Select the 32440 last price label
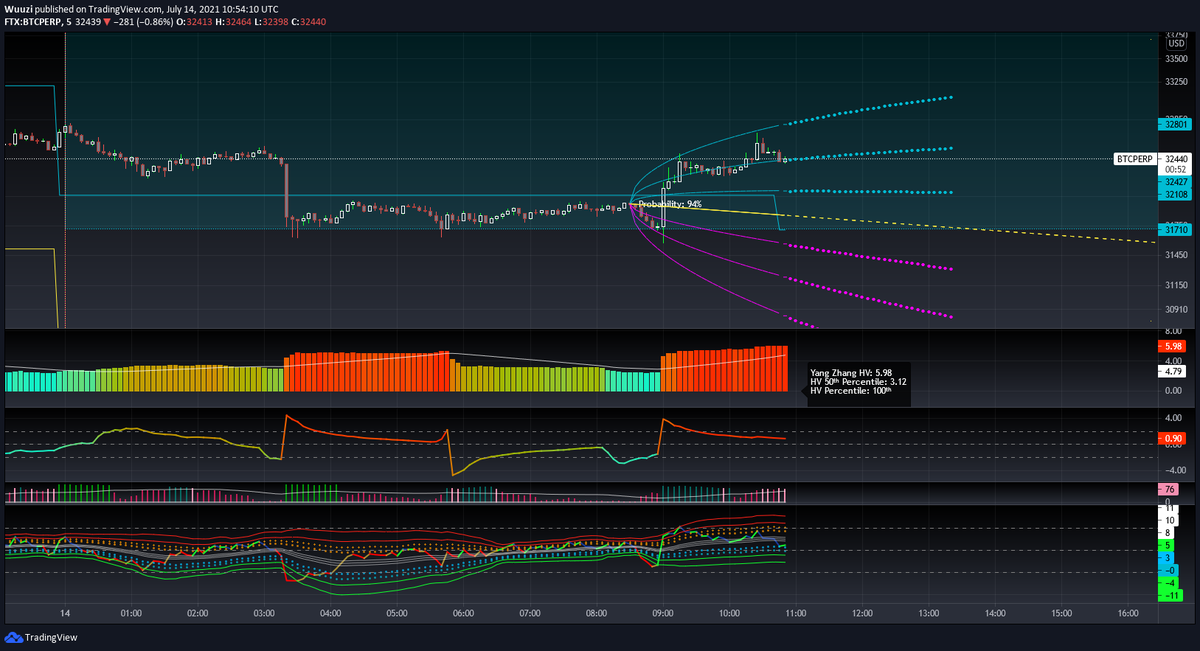 click(x=1174, y=159)
